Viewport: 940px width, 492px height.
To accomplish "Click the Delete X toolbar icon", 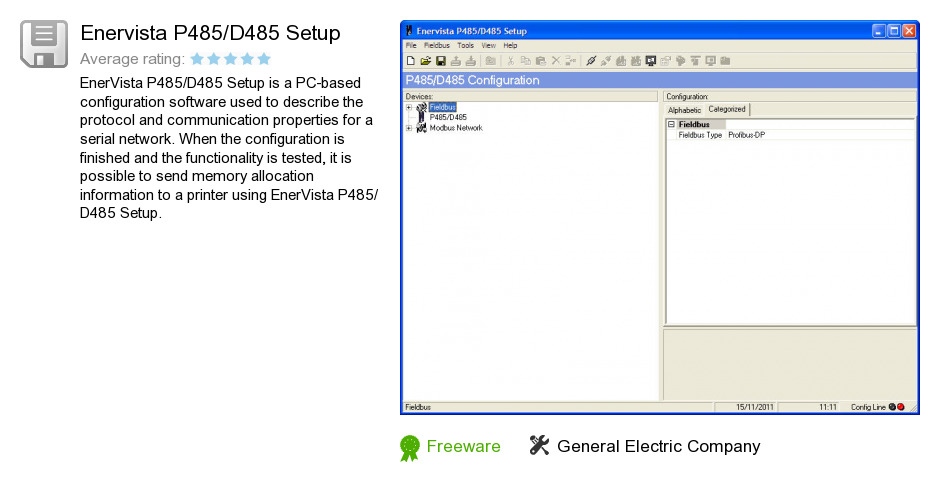I will point(556,61).
